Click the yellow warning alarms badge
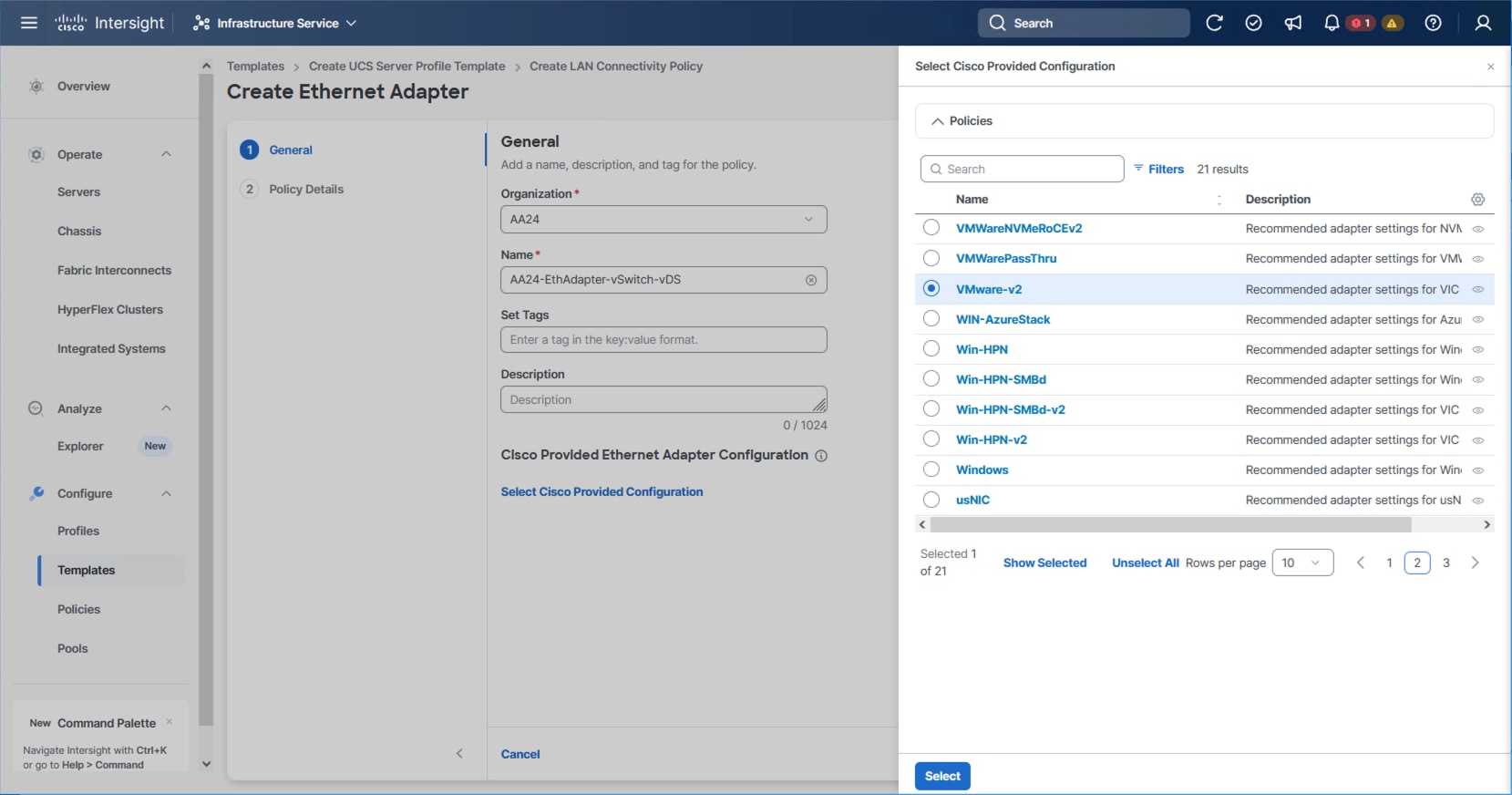The width and height of the screenshot is (1512, 795). click(x=1392, y=23)
